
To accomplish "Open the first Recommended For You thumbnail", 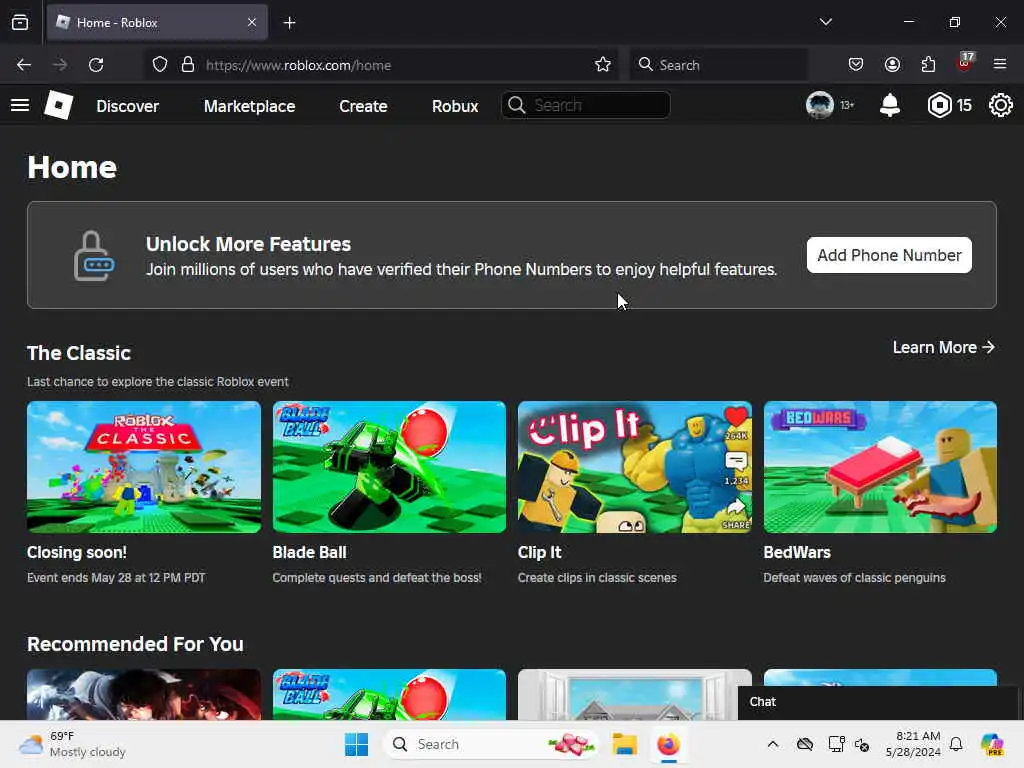I will click(144, 694).
